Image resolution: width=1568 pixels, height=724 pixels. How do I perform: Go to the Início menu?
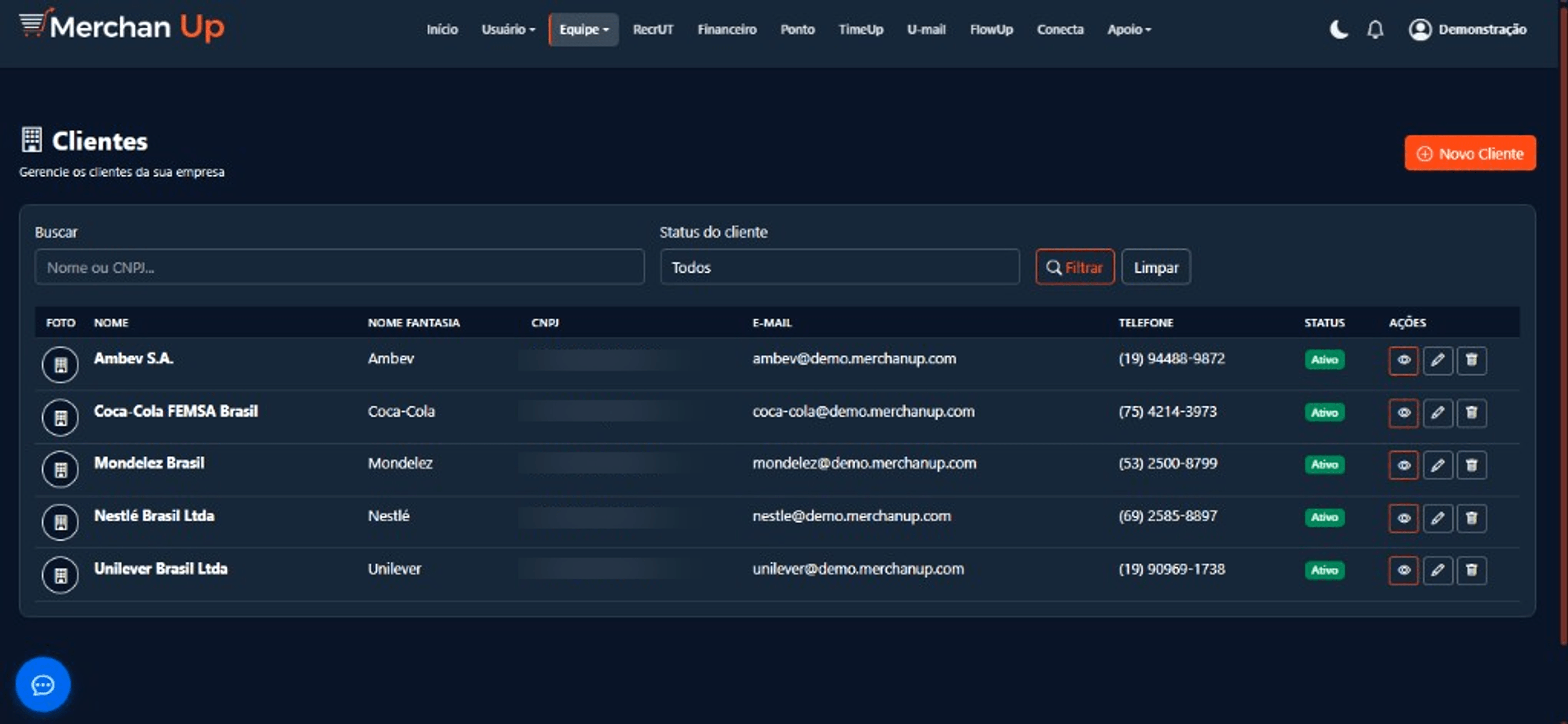click(442, 29)
